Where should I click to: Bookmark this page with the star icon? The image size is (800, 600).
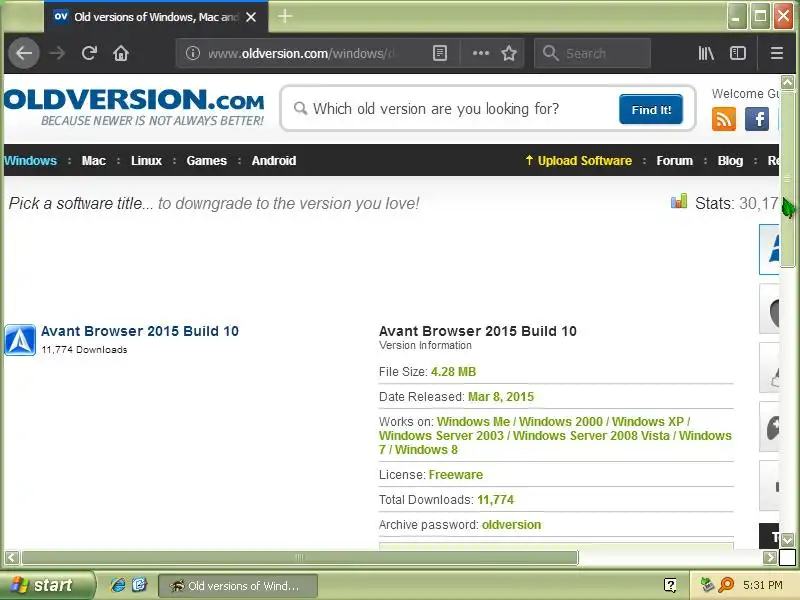509,53
